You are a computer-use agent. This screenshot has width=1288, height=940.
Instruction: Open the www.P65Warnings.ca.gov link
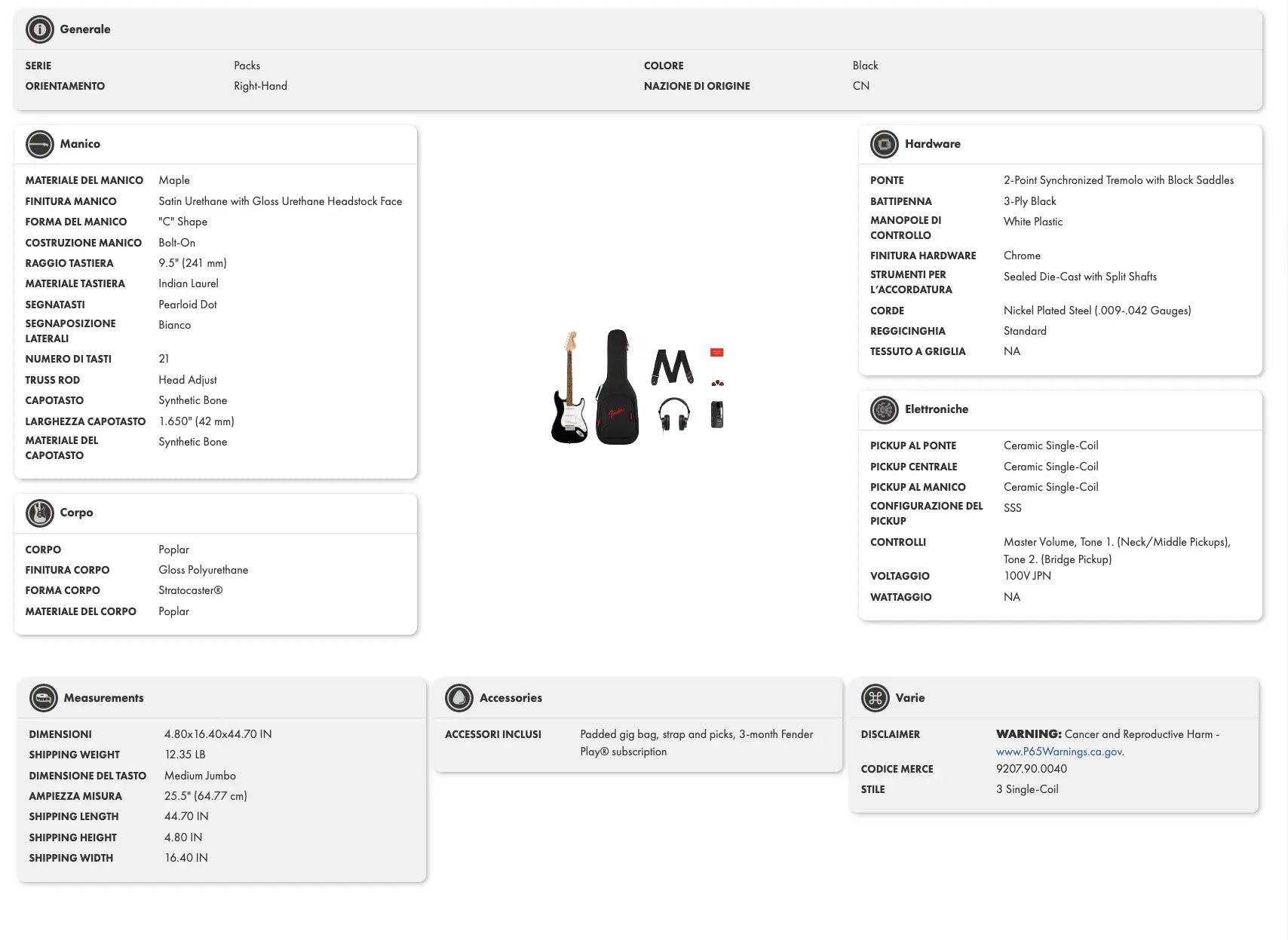tap(1059, 752)
